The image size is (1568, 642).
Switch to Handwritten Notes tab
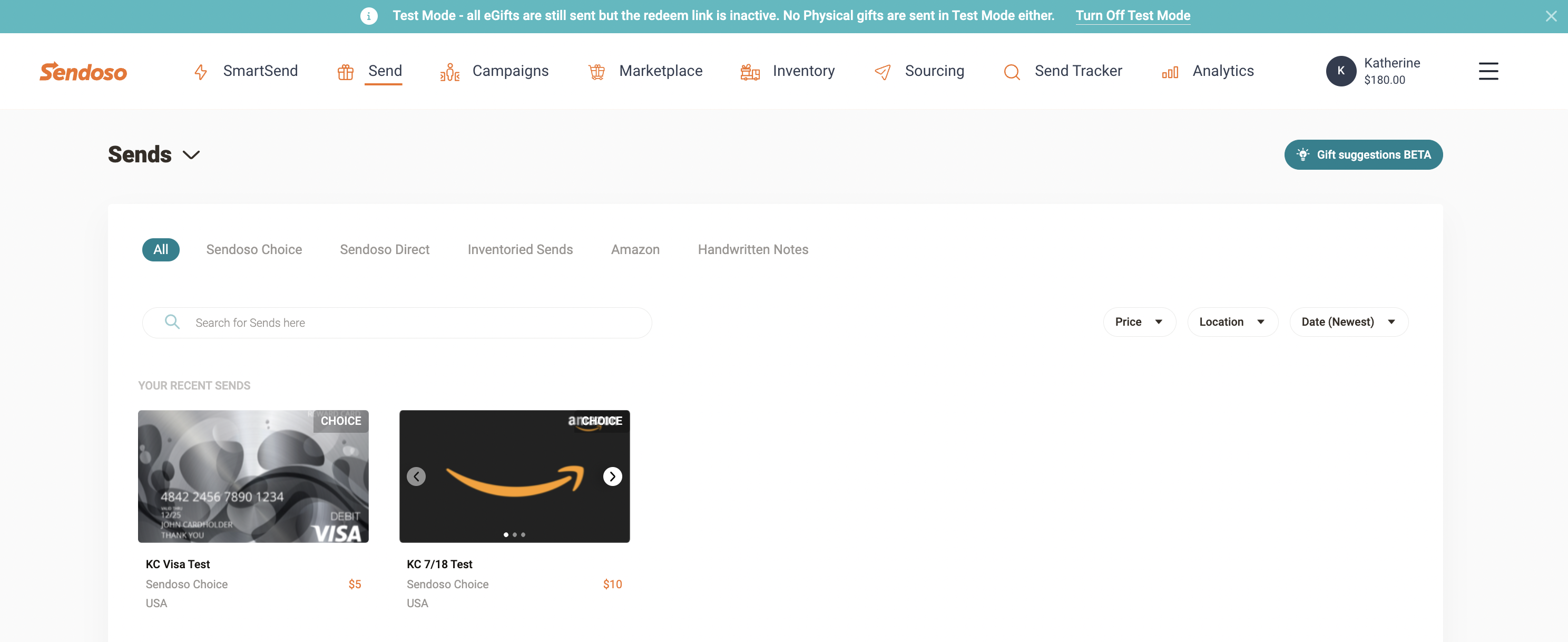[x=752, y=249]
